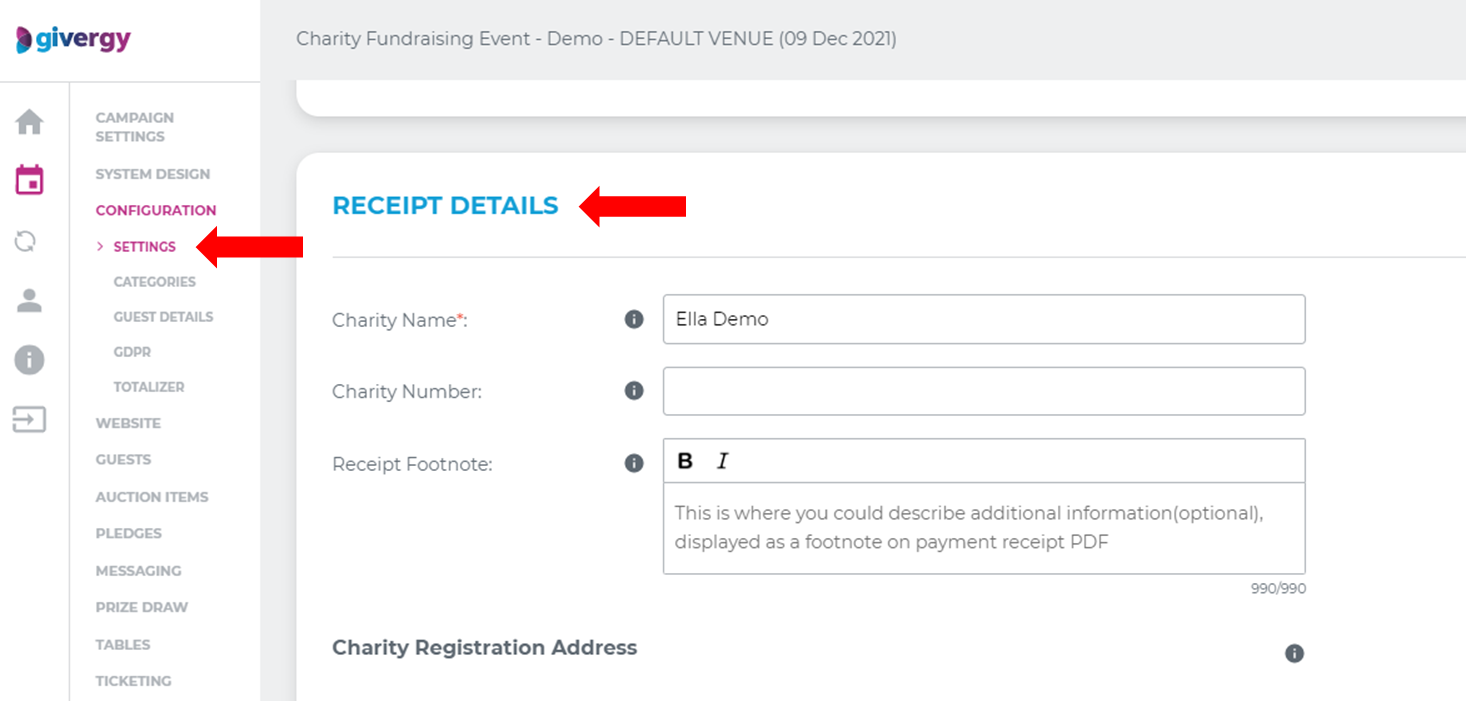Screen dimensions: 1466x701
Task: Click the Logout icon at the sidebar bottom
Action: click(29, 420)
